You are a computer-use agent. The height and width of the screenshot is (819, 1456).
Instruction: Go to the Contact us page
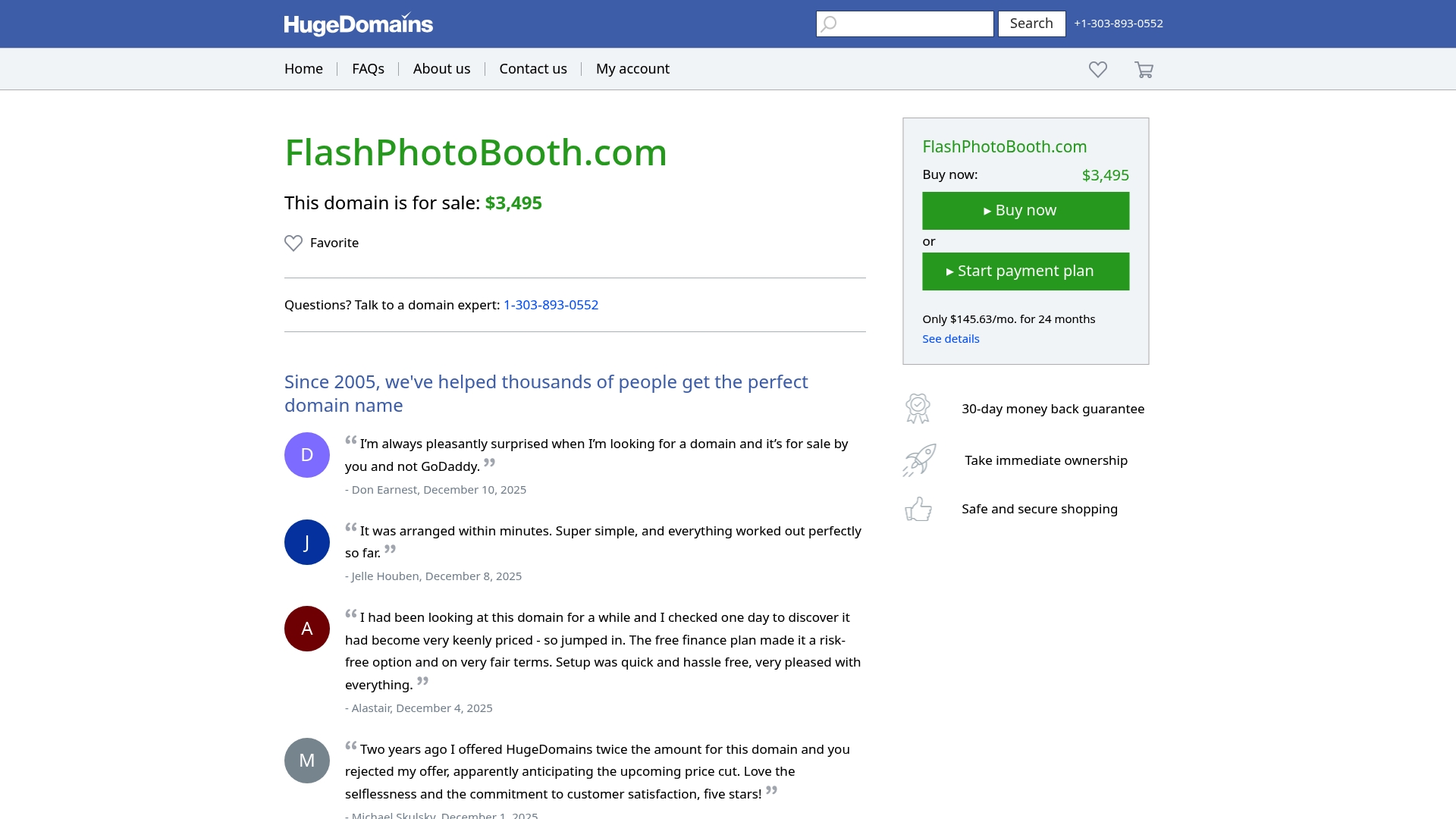[532, 68]
